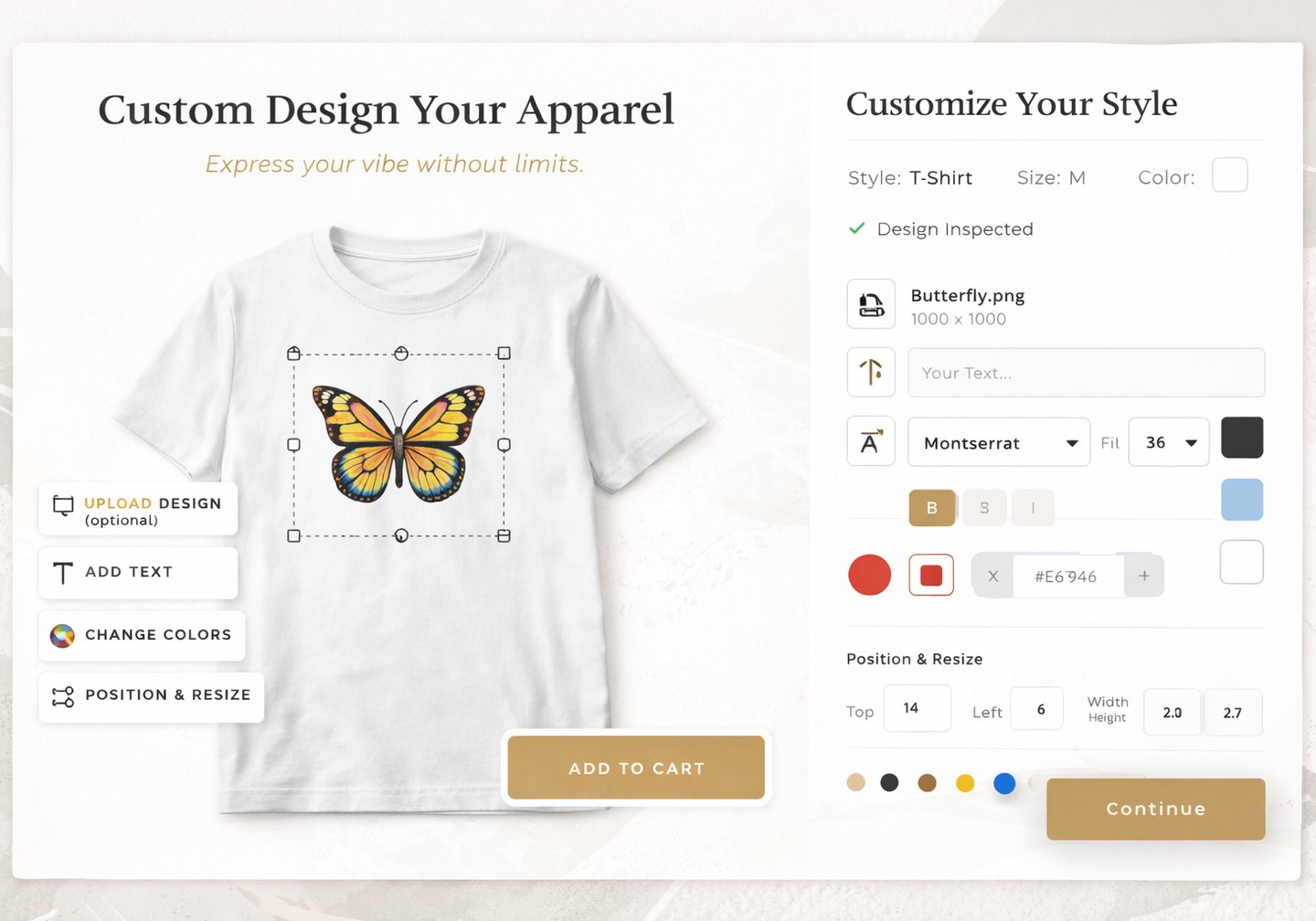Click the X icon beside hex code
This screenshot has width=1316, height=921.
pyautogui.click(x=993, y=577)
